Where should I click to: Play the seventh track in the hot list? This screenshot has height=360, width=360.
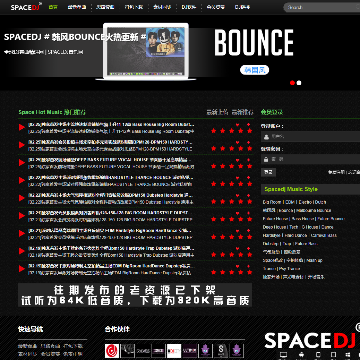pyautogui.click(x=22, y=233)
